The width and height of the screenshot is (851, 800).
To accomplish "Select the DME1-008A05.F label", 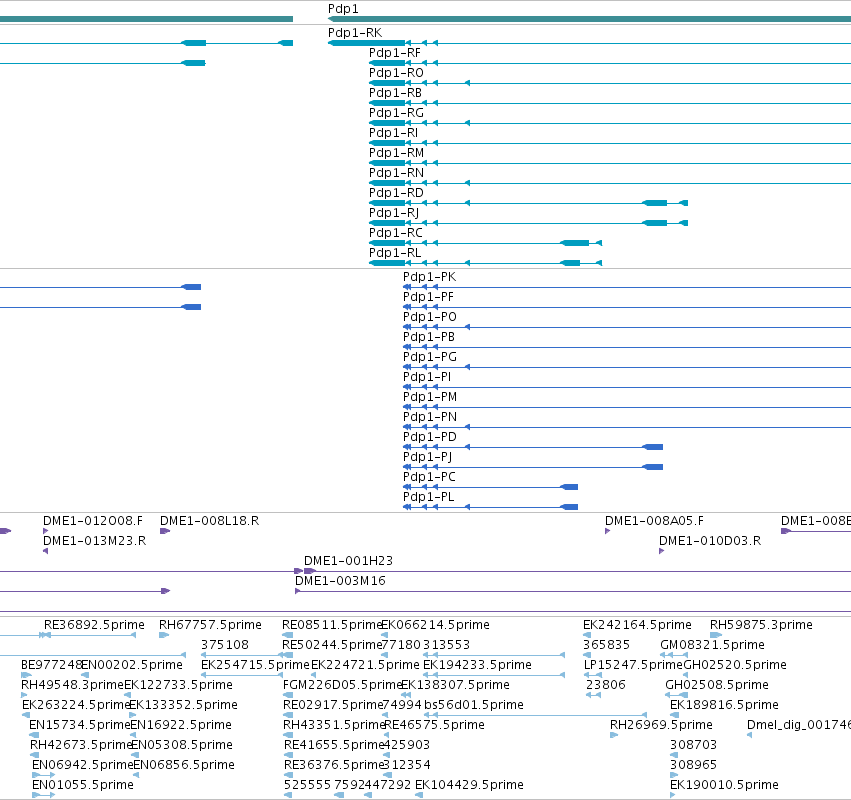I will click(655, 521).
